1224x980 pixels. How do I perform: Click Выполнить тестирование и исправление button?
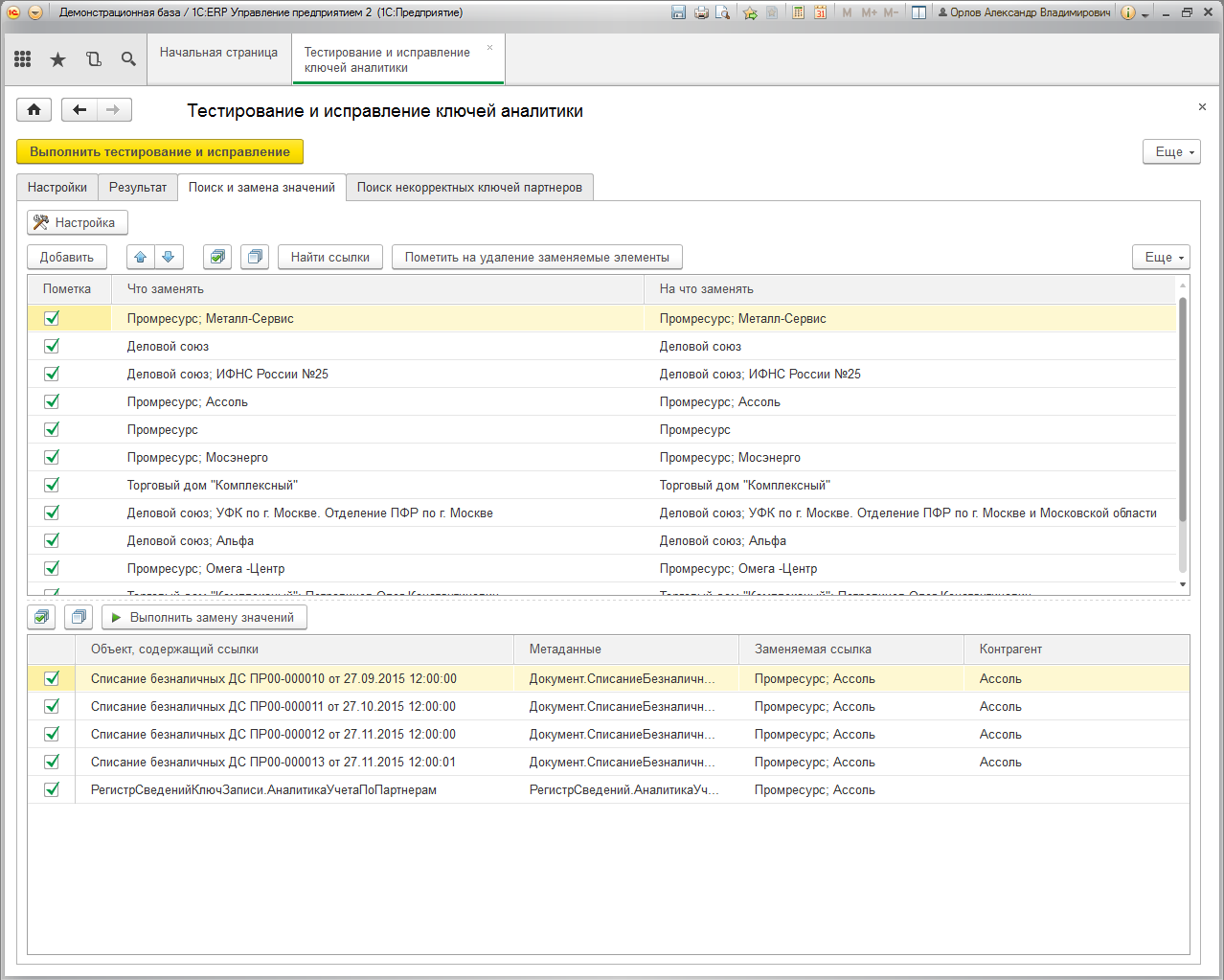160,151
